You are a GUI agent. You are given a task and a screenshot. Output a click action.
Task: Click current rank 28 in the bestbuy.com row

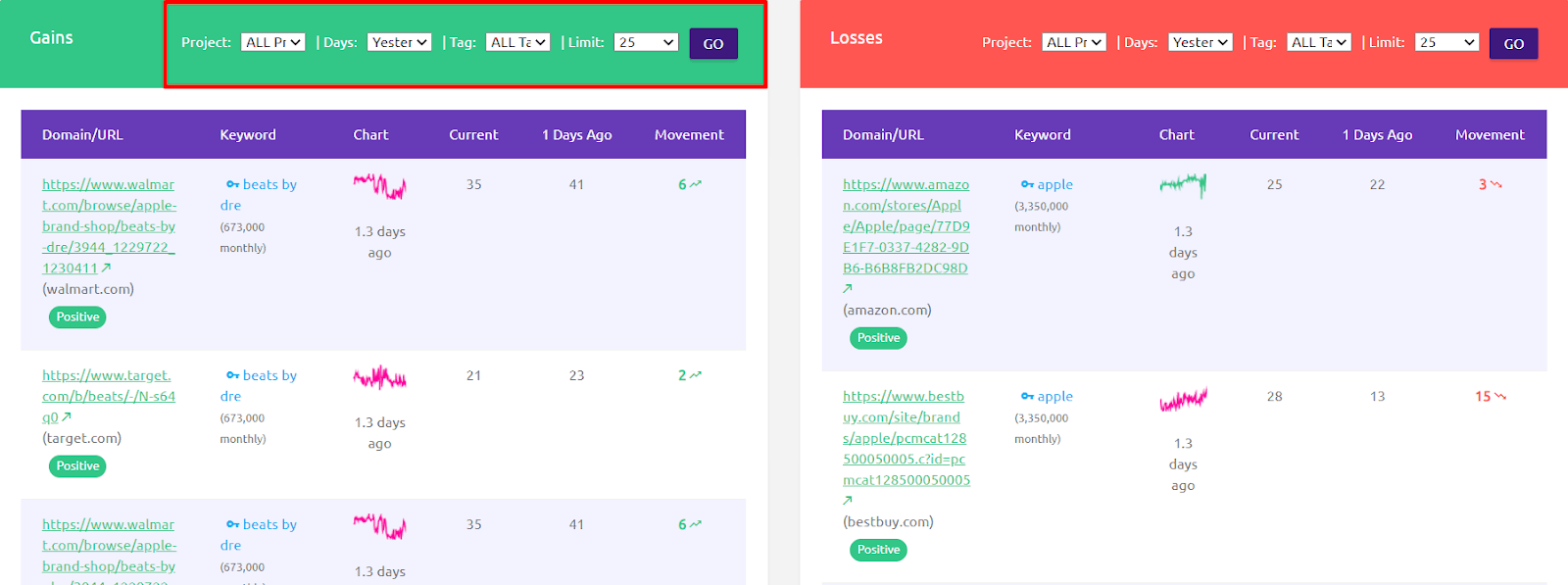pos(1274,396)
